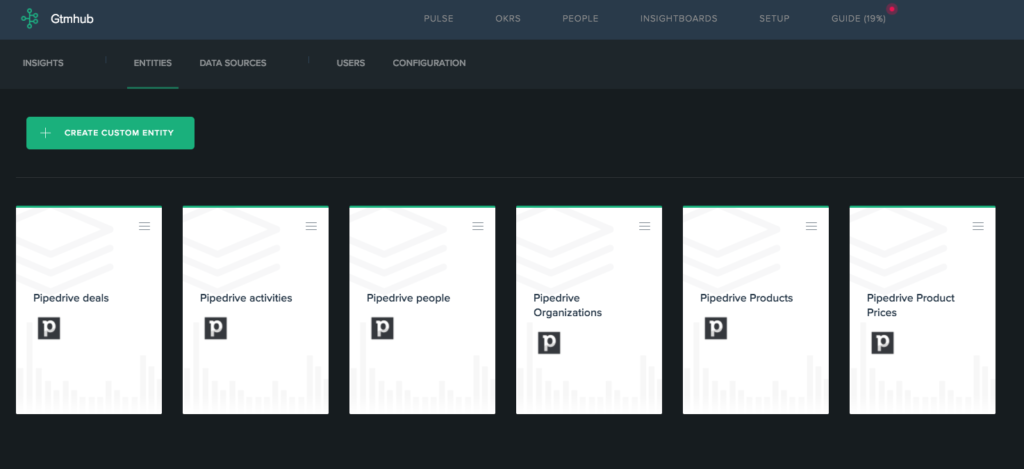Open Insightboards from top navigation
The width and height of the screenshot is (1024, 469).
point(679,19)
